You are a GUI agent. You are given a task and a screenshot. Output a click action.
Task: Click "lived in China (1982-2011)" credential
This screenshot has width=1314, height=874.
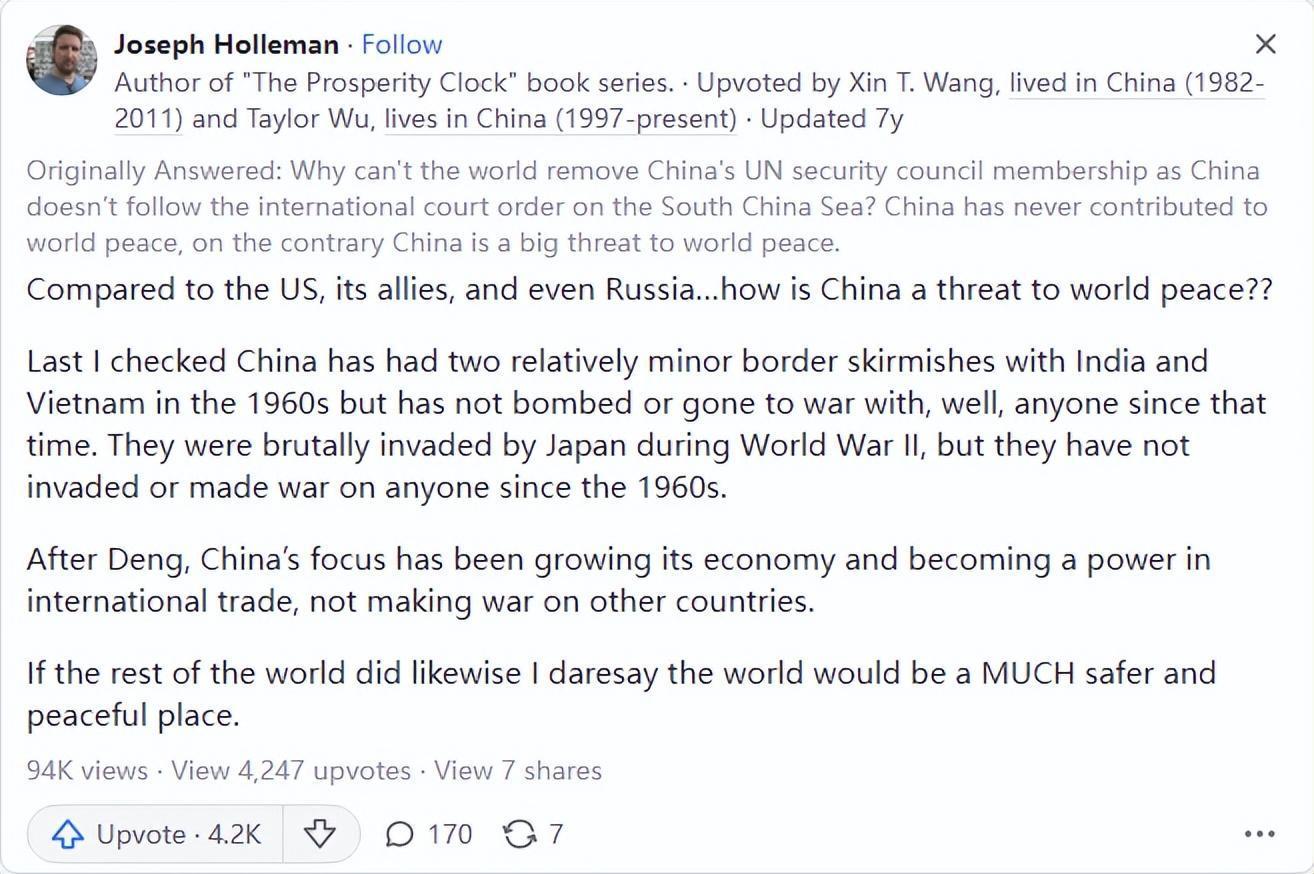point(1136,82)
